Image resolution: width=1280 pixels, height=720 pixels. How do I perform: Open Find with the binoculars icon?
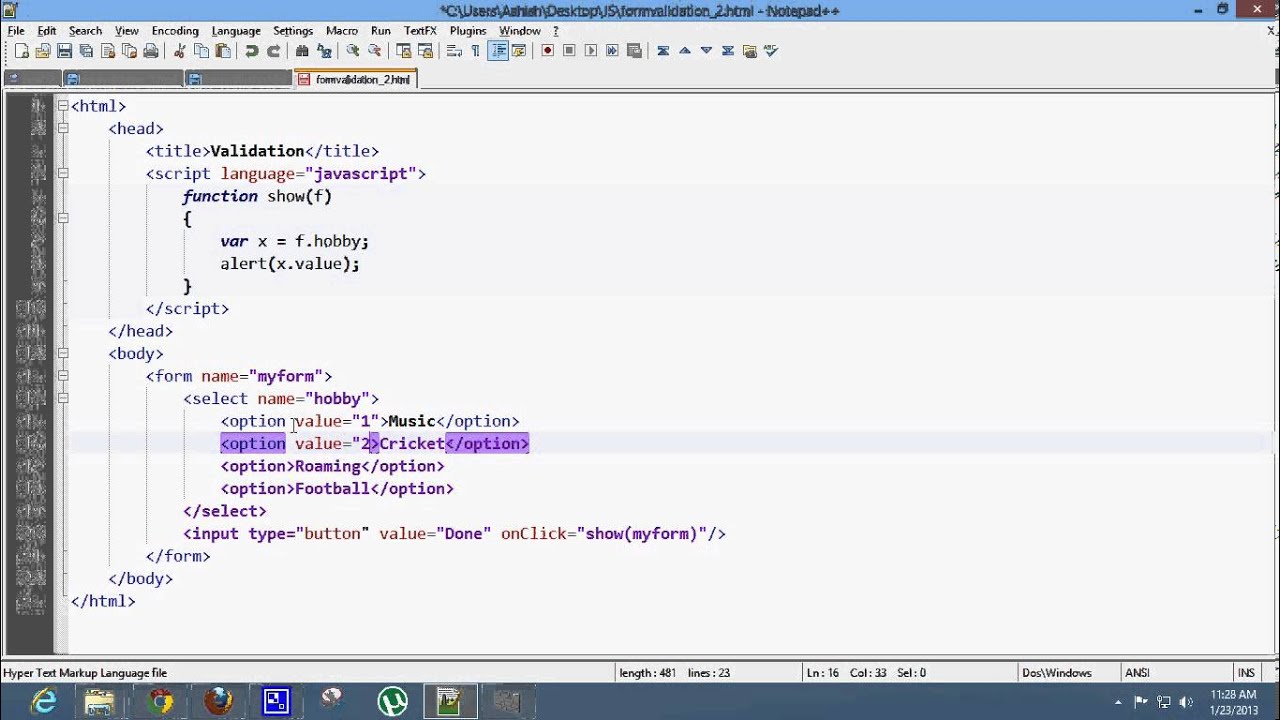tap(302, 51)
